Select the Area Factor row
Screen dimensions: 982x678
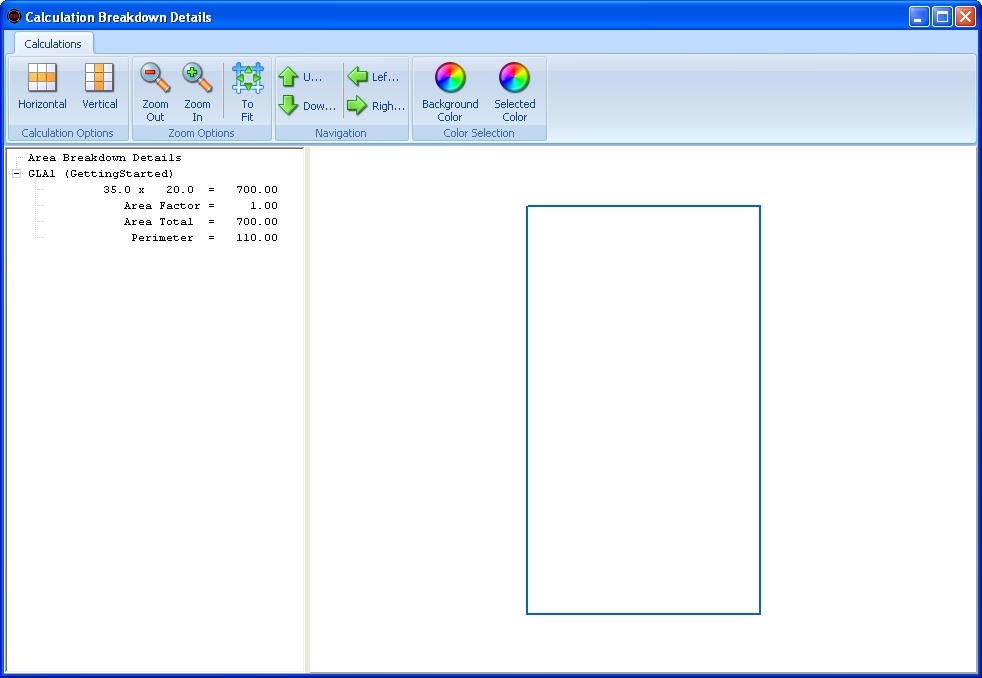click(x=200, y=206)
